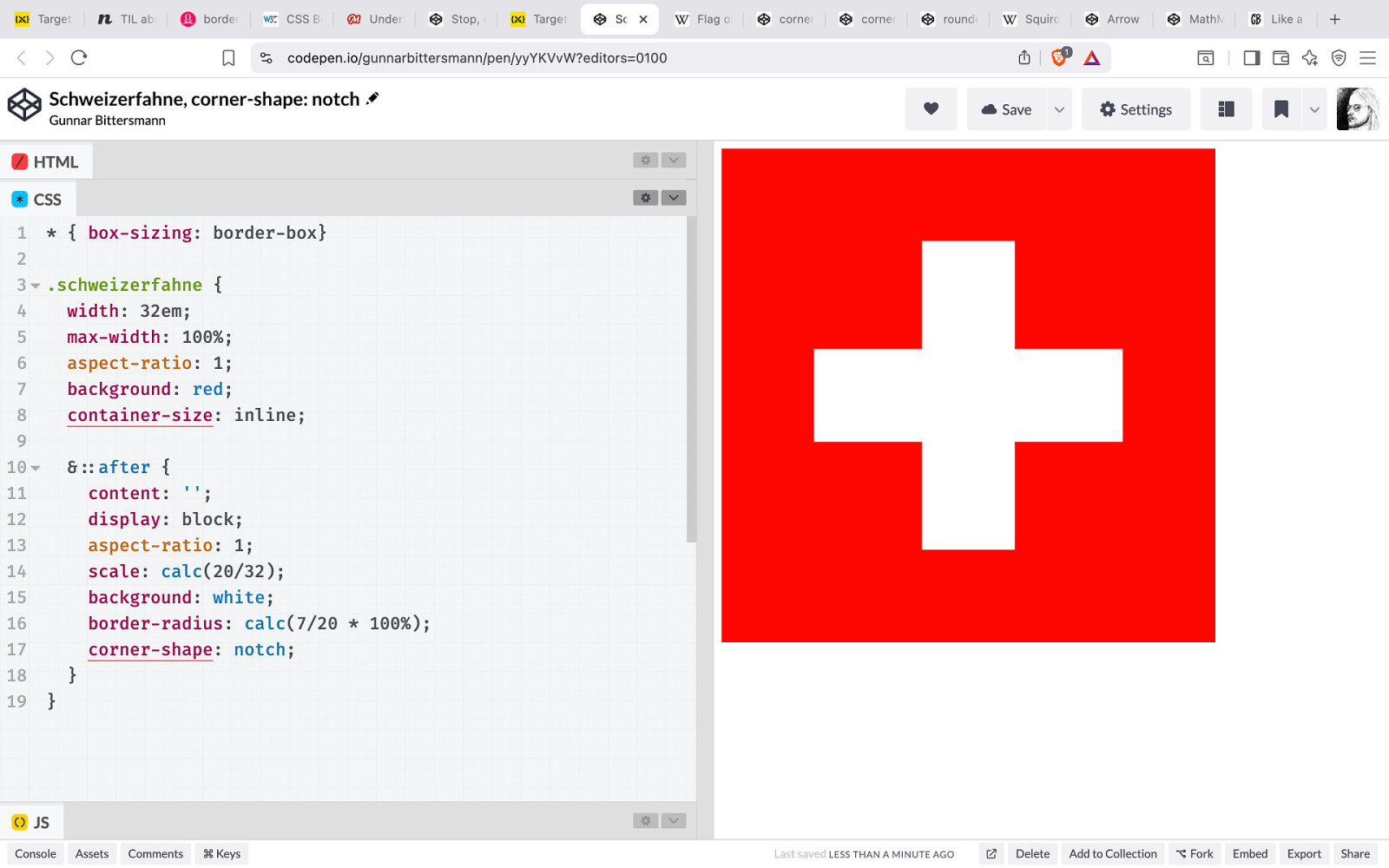Switch to the TIL browser tab

pyautogui.click(x=127, y=19)
